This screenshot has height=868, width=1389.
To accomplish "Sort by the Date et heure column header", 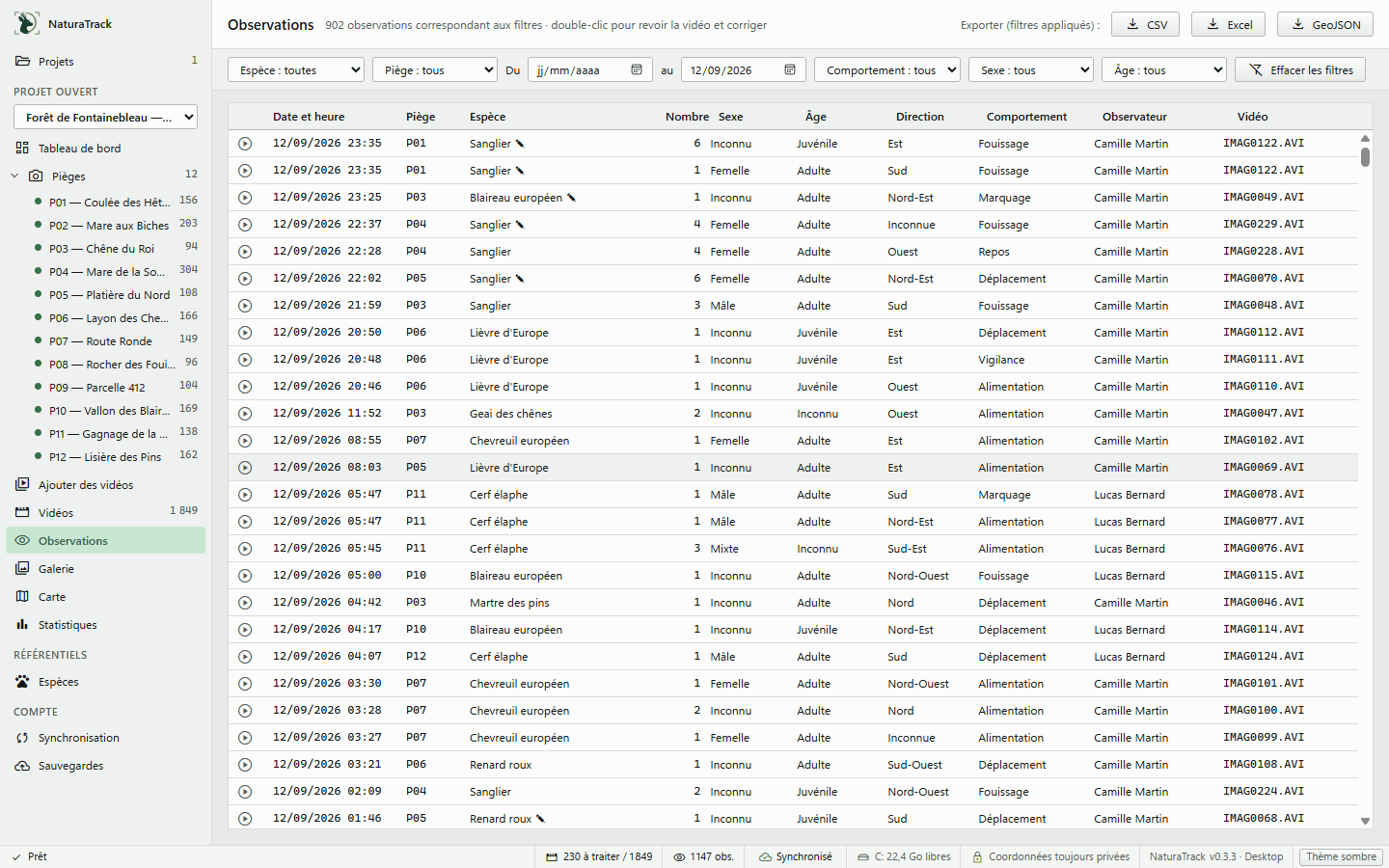I will click(x=309, y=117).
